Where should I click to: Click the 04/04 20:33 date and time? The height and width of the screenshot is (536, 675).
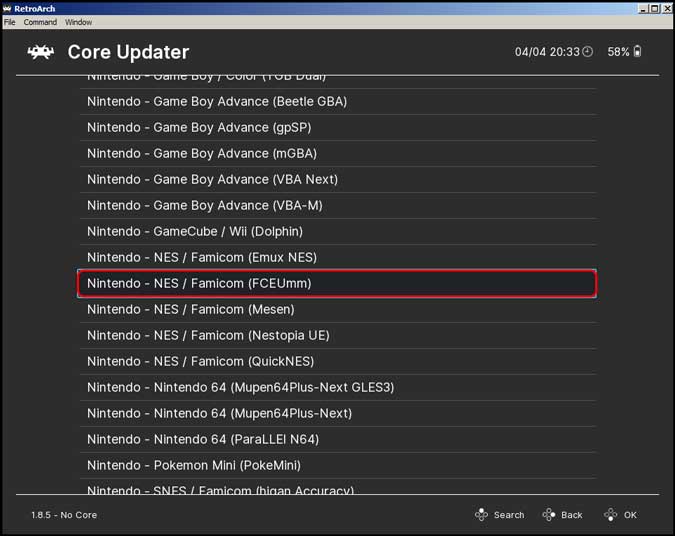[547, 52]
